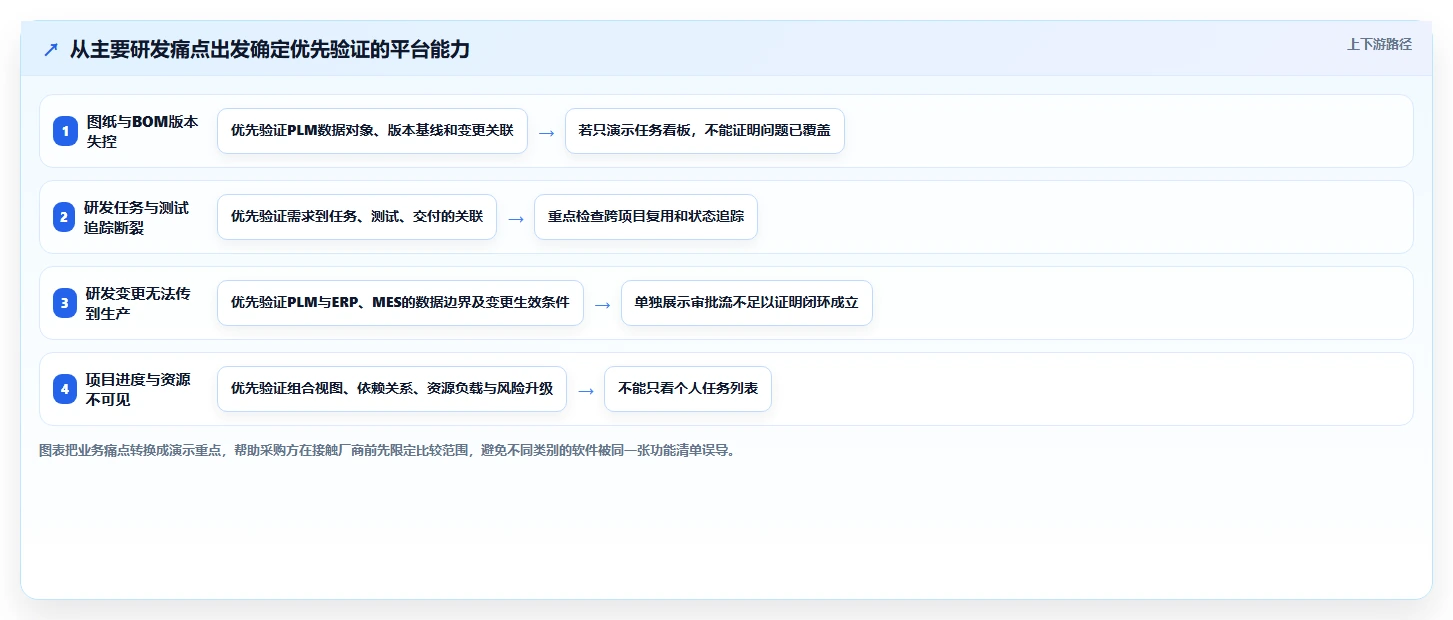Click the 若只演示任务看板，不能证明问题已覆盖 box
This screenshot has height=620, width=1453.
coord(705,131)
